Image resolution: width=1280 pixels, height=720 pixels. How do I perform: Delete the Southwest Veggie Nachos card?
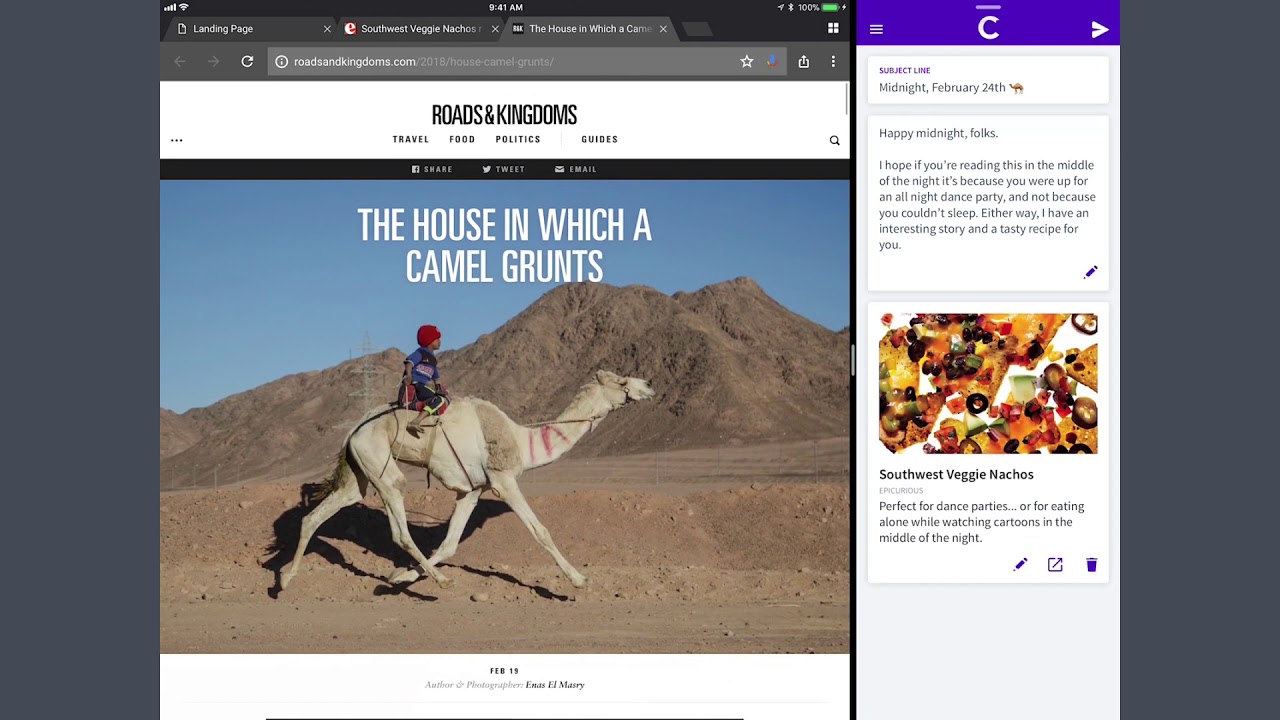pos(1091,565)
